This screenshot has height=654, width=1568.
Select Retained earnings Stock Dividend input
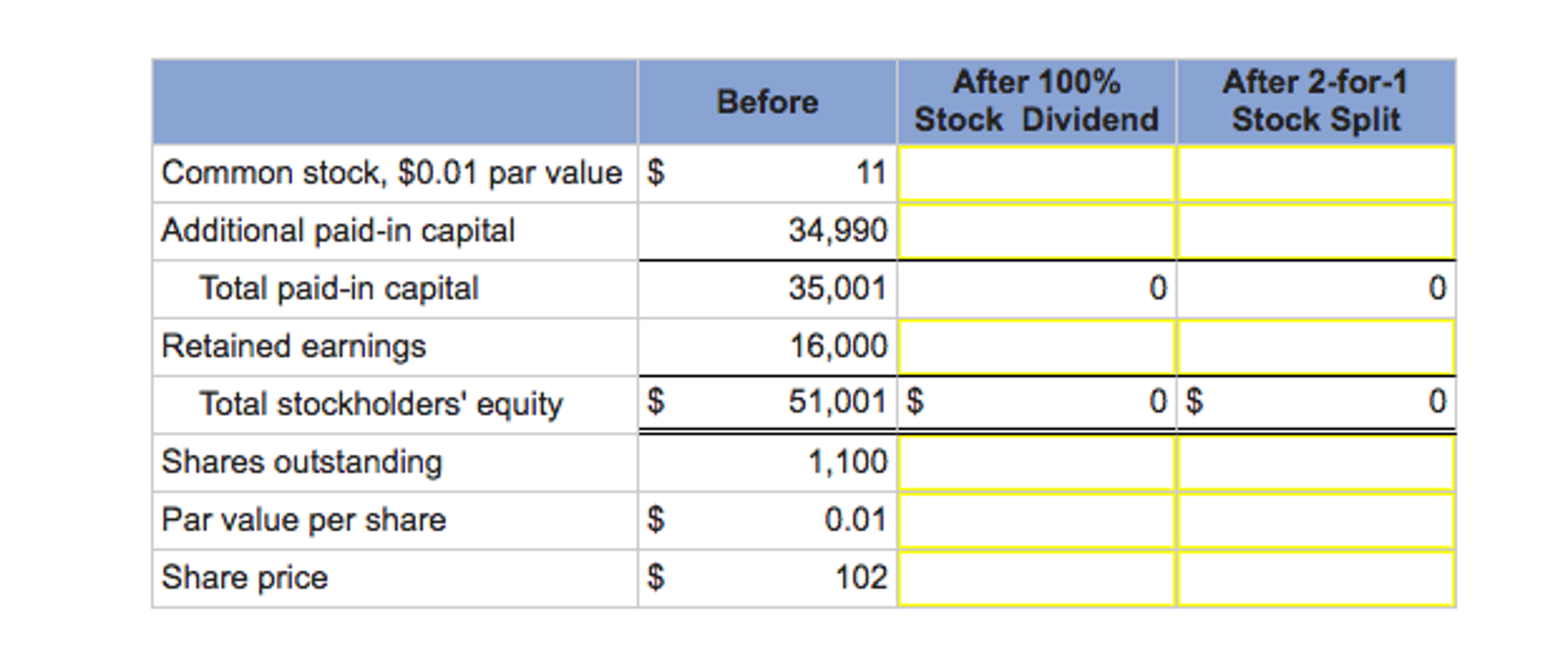1036,347
